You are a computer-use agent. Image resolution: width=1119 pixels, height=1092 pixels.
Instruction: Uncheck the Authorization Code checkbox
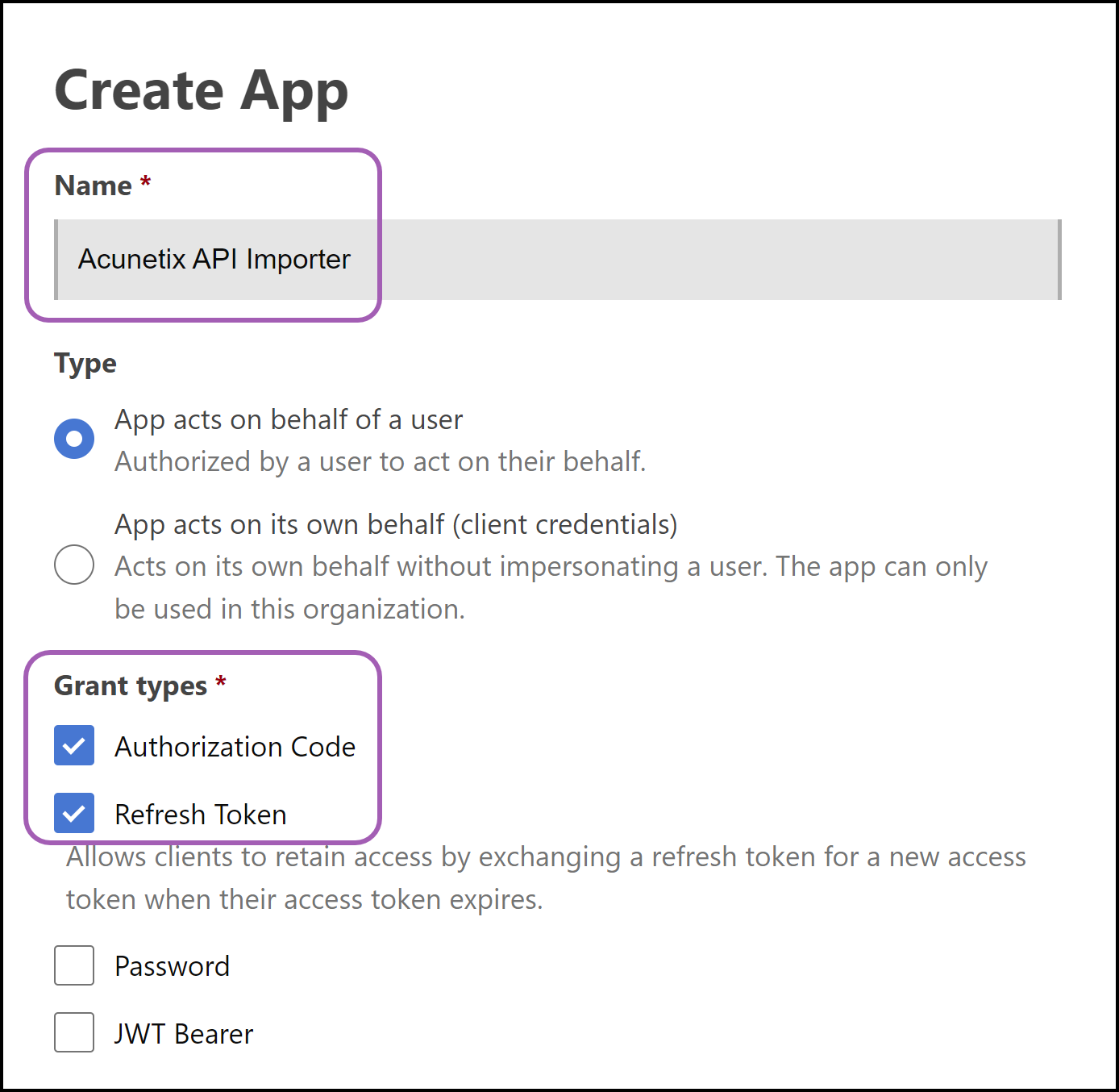(74, 745)
